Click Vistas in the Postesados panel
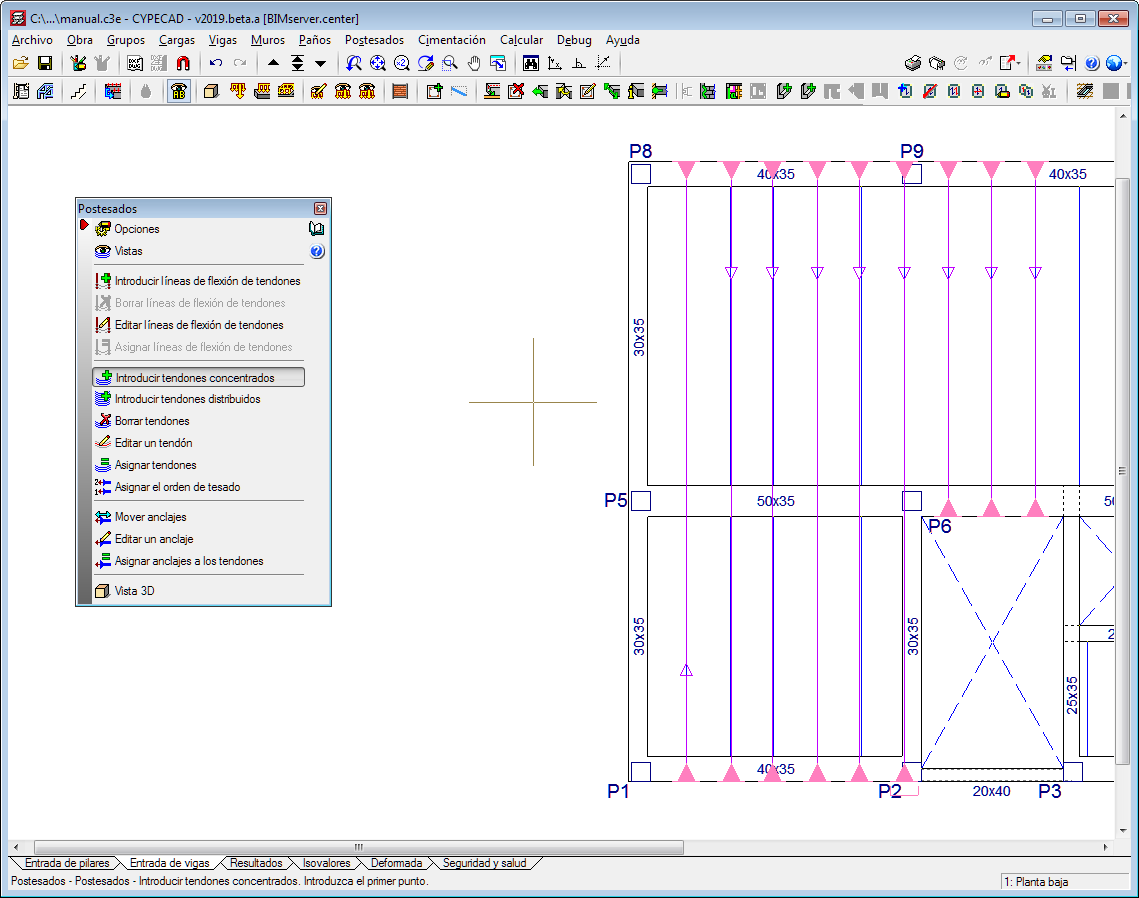Screen dimensions: 1139x898 pos(129,251)
